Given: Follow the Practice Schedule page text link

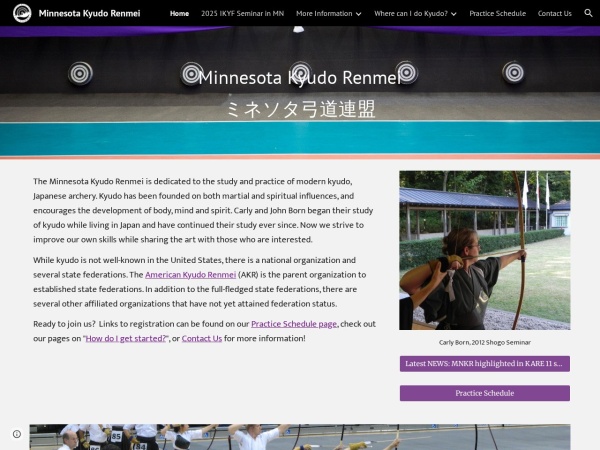Looking at the screenshot, I should pyautogui.click(x=294, y=324).
